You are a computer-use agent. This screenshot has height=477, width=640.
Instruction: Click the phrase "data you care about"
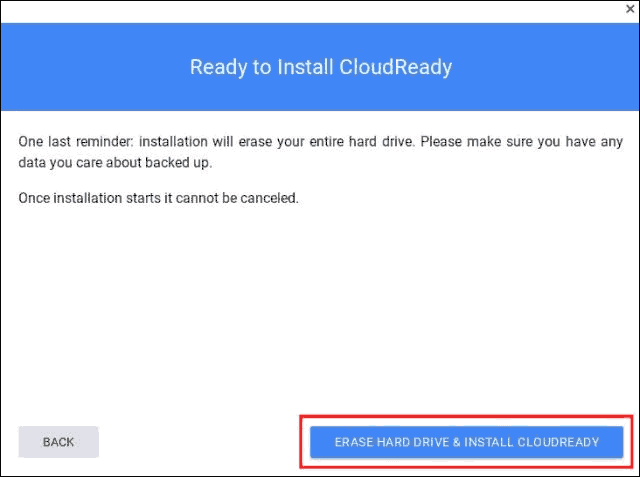point(79,162)
